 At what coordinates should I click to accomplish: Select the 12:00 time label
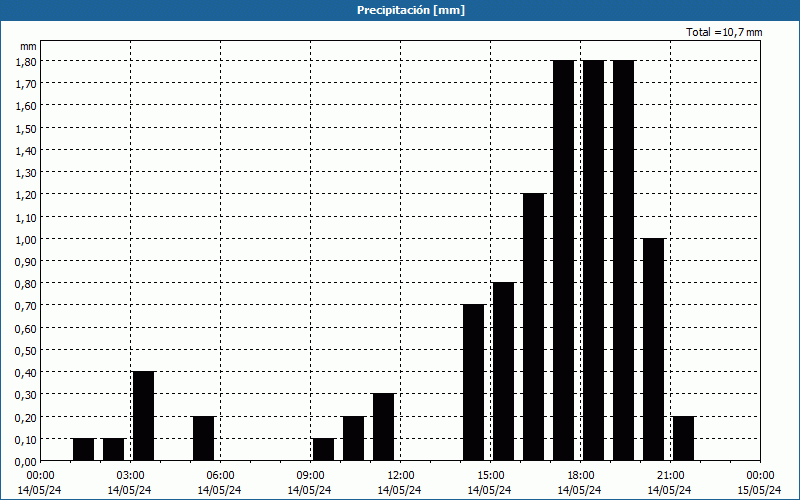[x=401, y=476]
